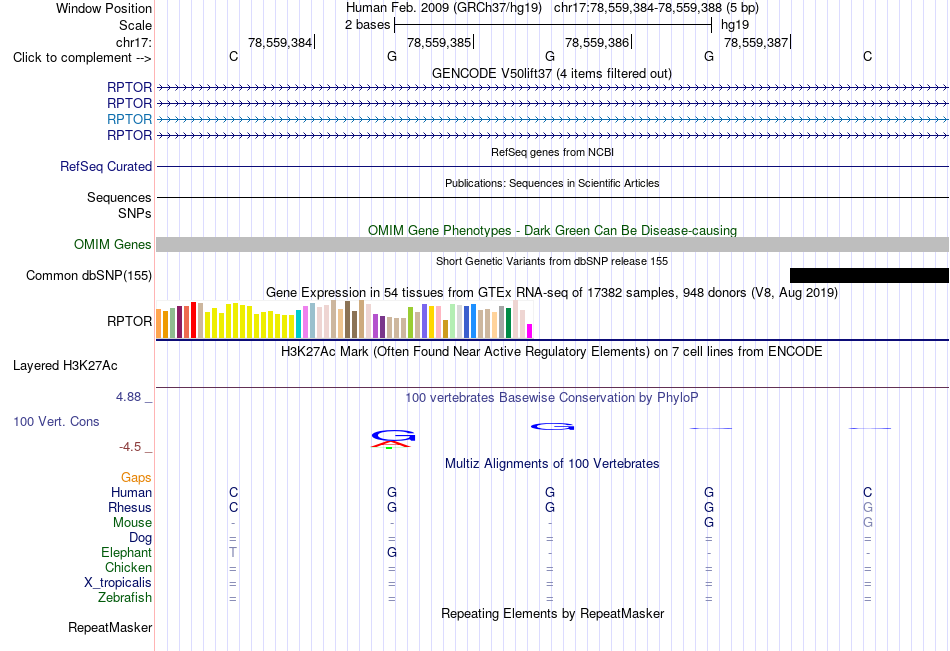950x651 pixels.
Task: Click the -4.5 PhyloP scale value
Action: click(x=130, y=447)
